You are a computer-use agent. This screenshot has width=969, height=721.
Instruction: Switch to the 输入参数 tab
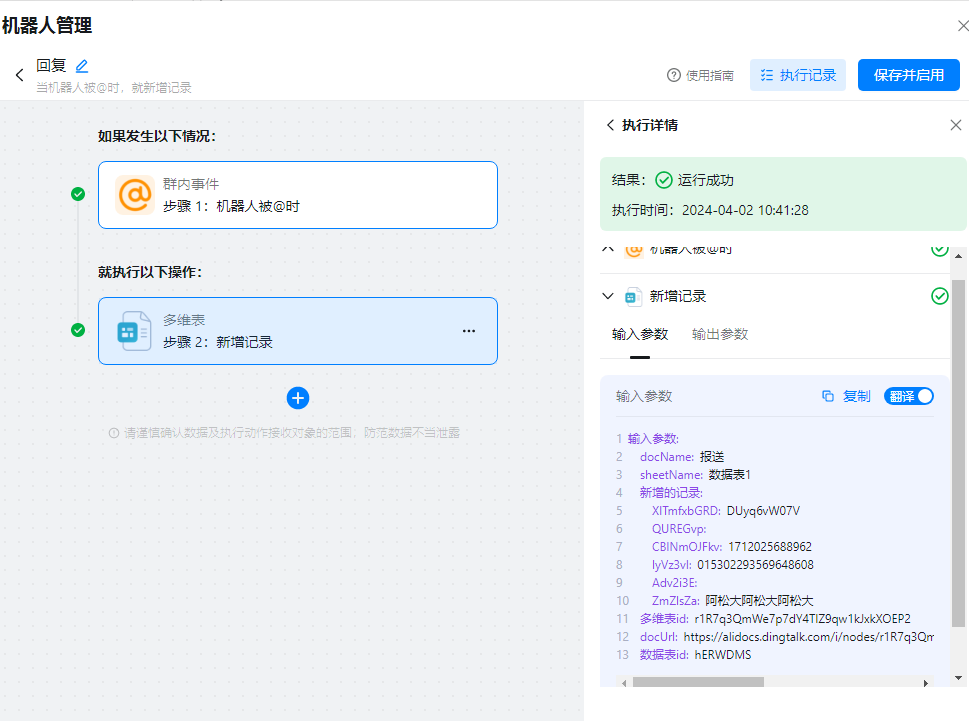pyautogui.click(x=640, y=334)
